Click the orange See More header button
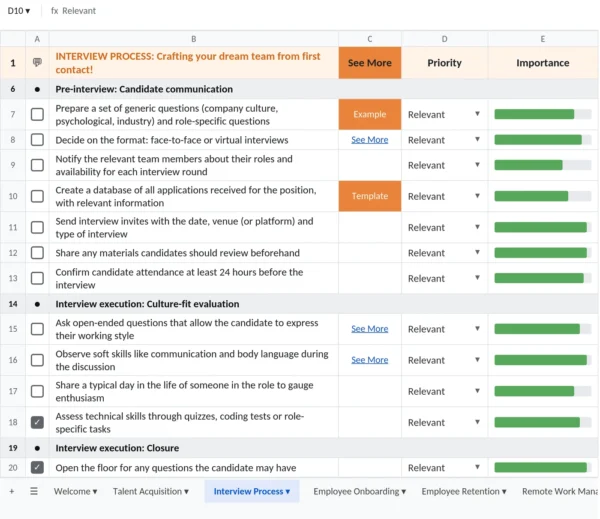The width and height of the screenshot is (600, 519). click(370, 63)
